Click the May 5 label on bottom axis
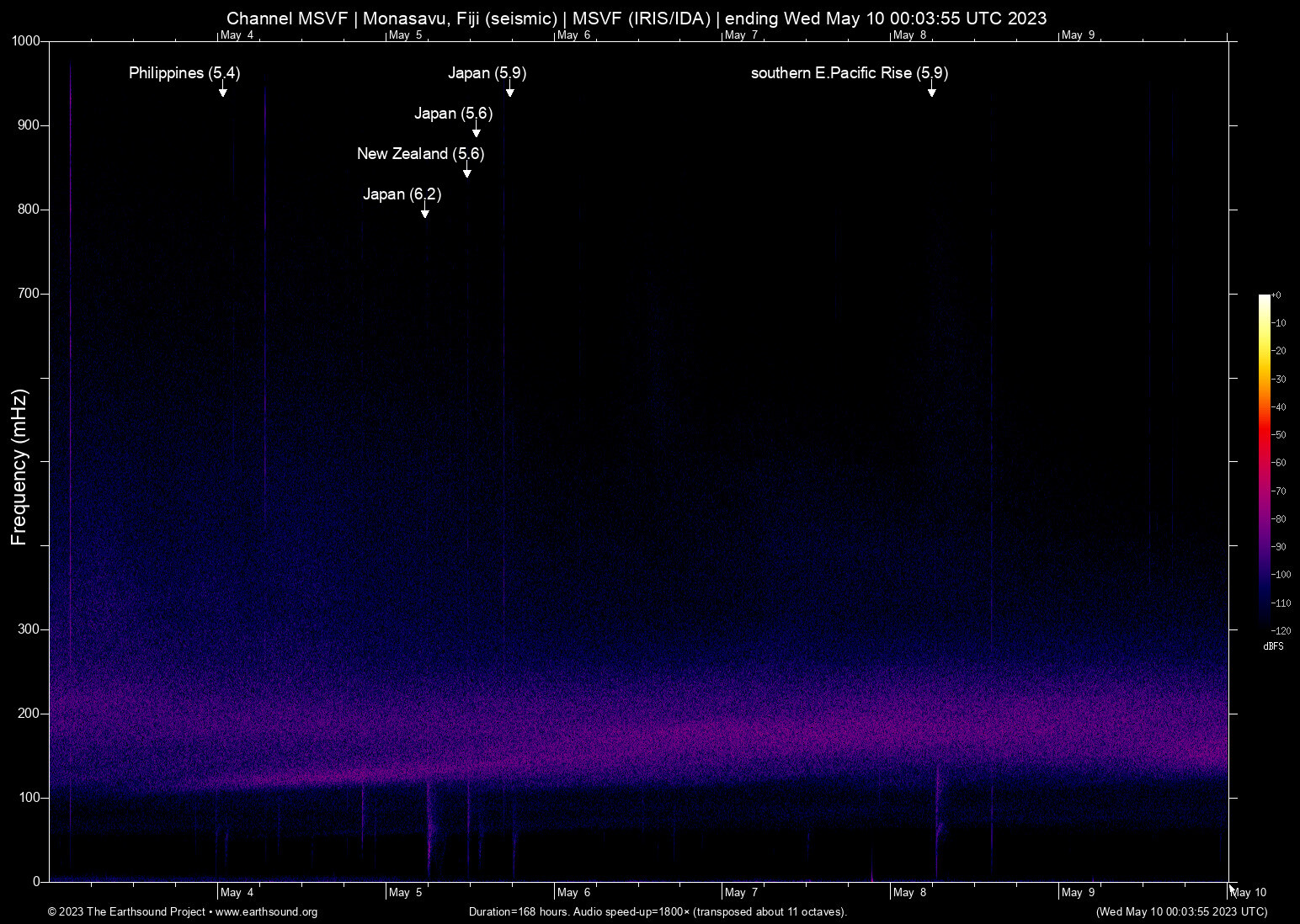 406,893
